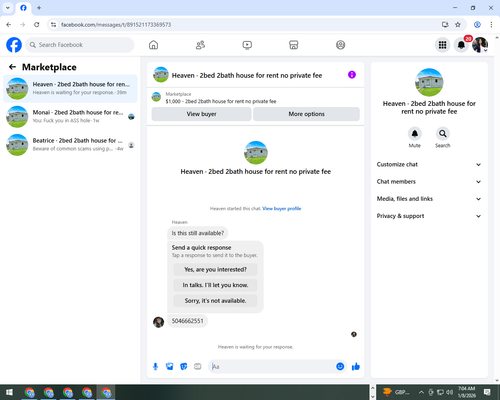Open the Facebook home logo
The width and height of the screenshot is (500, 400).
[14, 45]
